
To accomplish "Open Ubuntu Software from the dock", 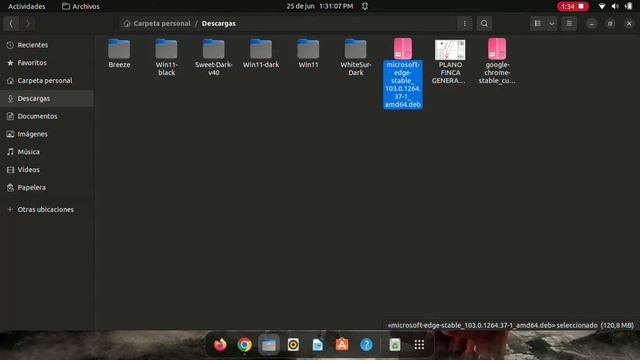I will click(x=342, y=345).
